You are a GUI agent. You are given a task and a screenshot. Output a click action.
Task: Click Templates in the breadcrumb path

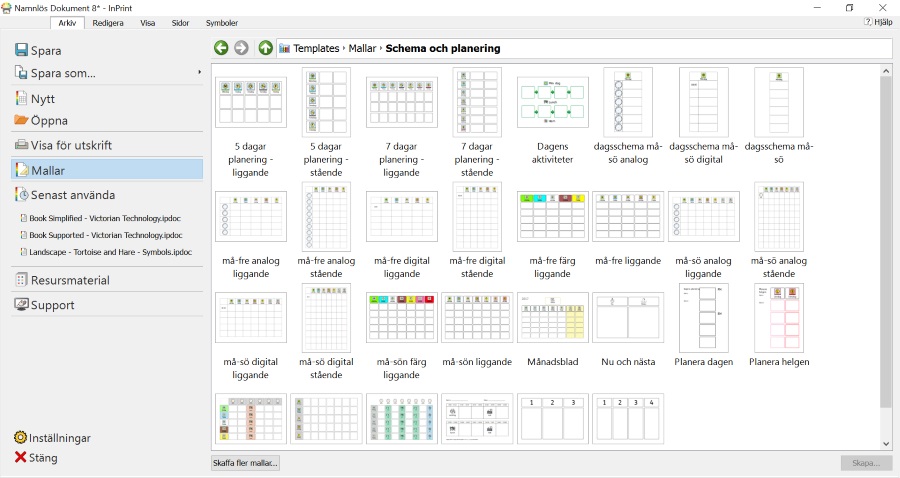tap(315, 48)
